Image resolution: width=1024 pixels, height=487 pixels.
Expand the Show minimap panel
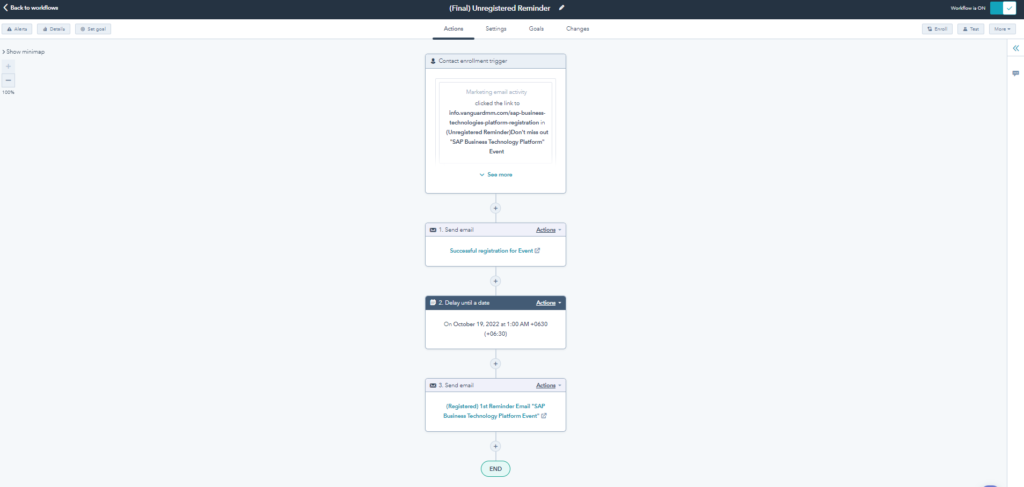point(24,51)
